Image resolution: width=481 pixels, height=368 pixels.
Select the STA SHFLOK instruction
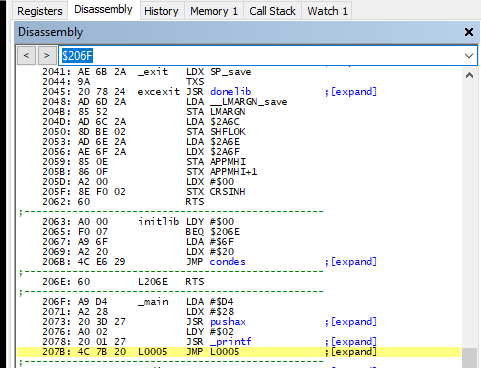pos(216,132)
